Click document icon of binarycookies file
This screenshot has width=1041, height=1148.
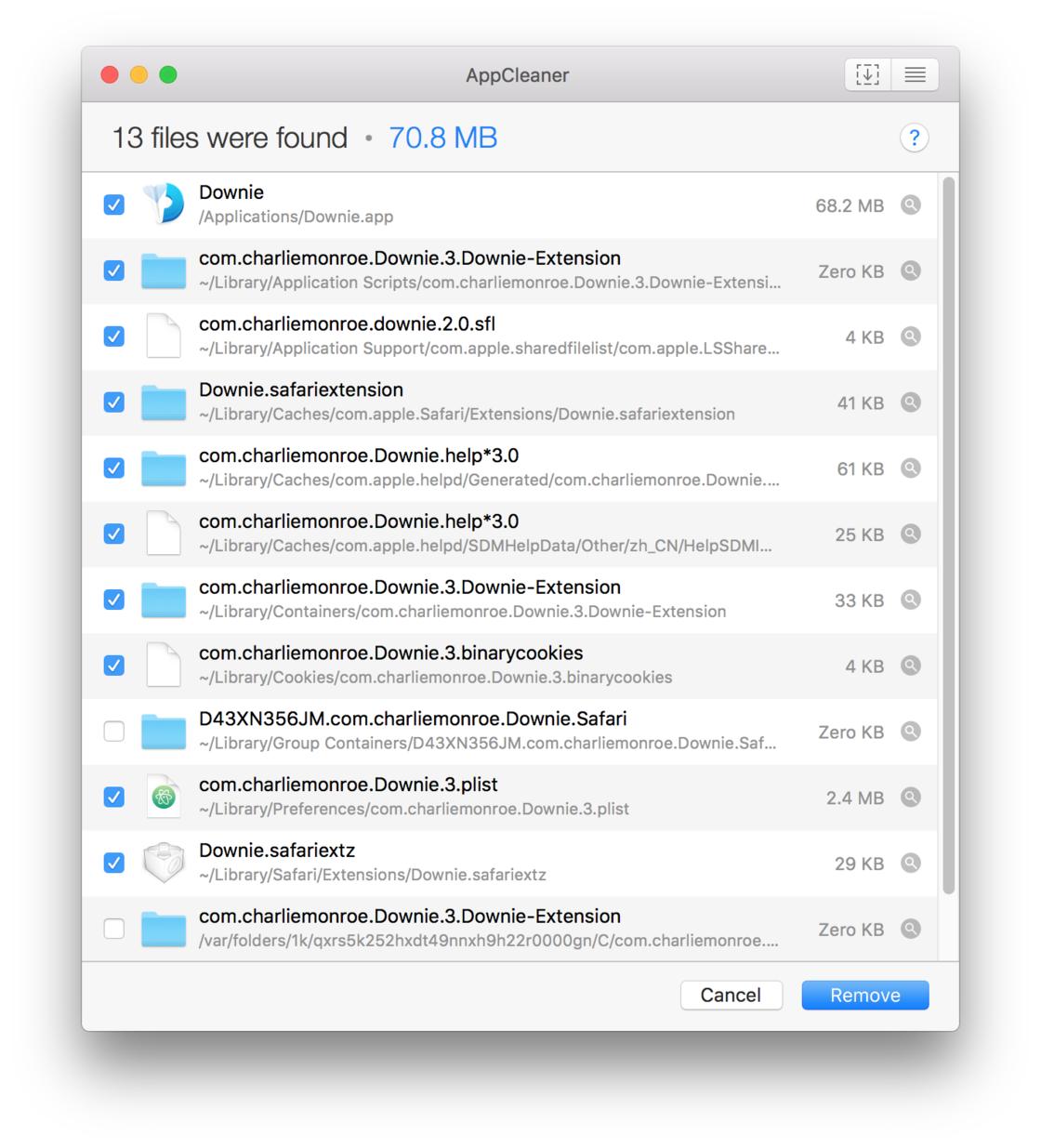click(x=164, y=665)
